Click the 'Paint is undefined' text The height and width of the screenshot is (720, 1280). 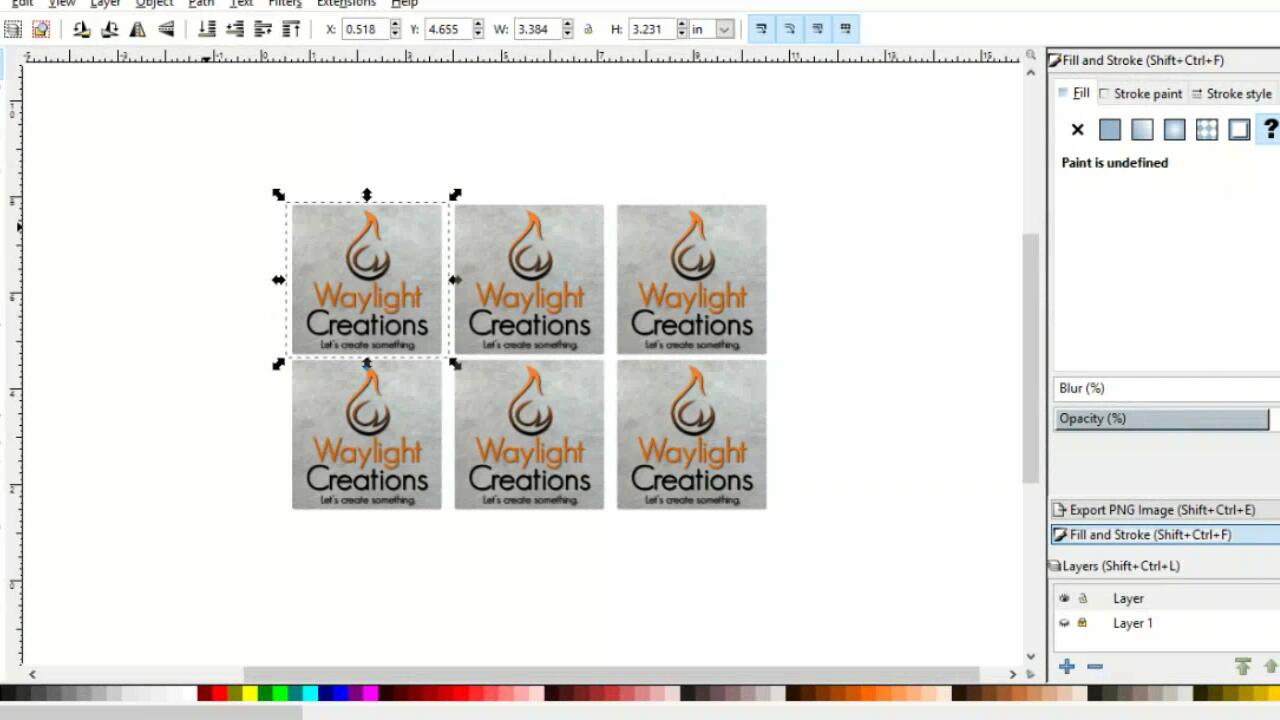tap(1114, 163)
